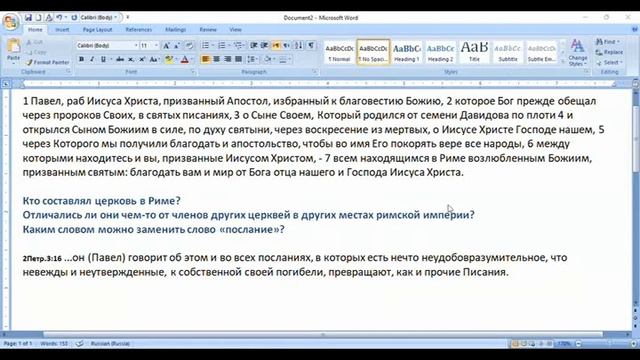The image size is (640, 360).
Task: Open the numbering list dropdown
Action: coord(229,45)
